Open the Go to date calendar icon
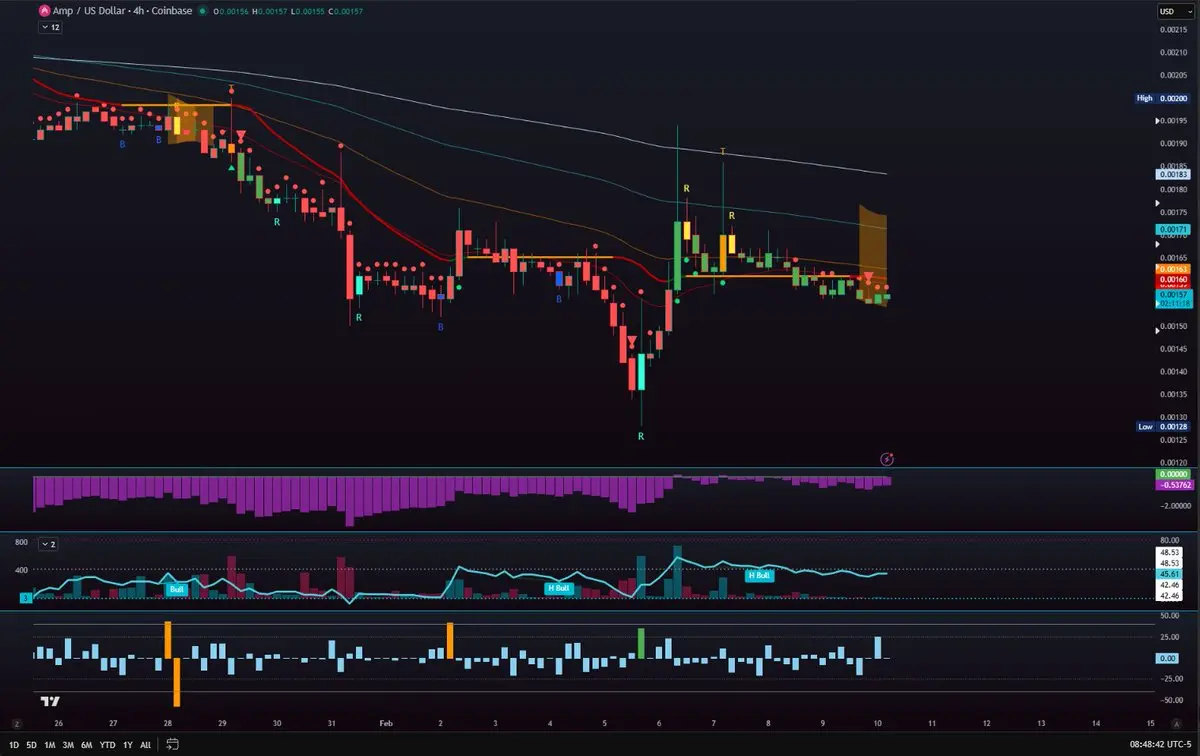The image size is (1200, 756). pos(173,744)
